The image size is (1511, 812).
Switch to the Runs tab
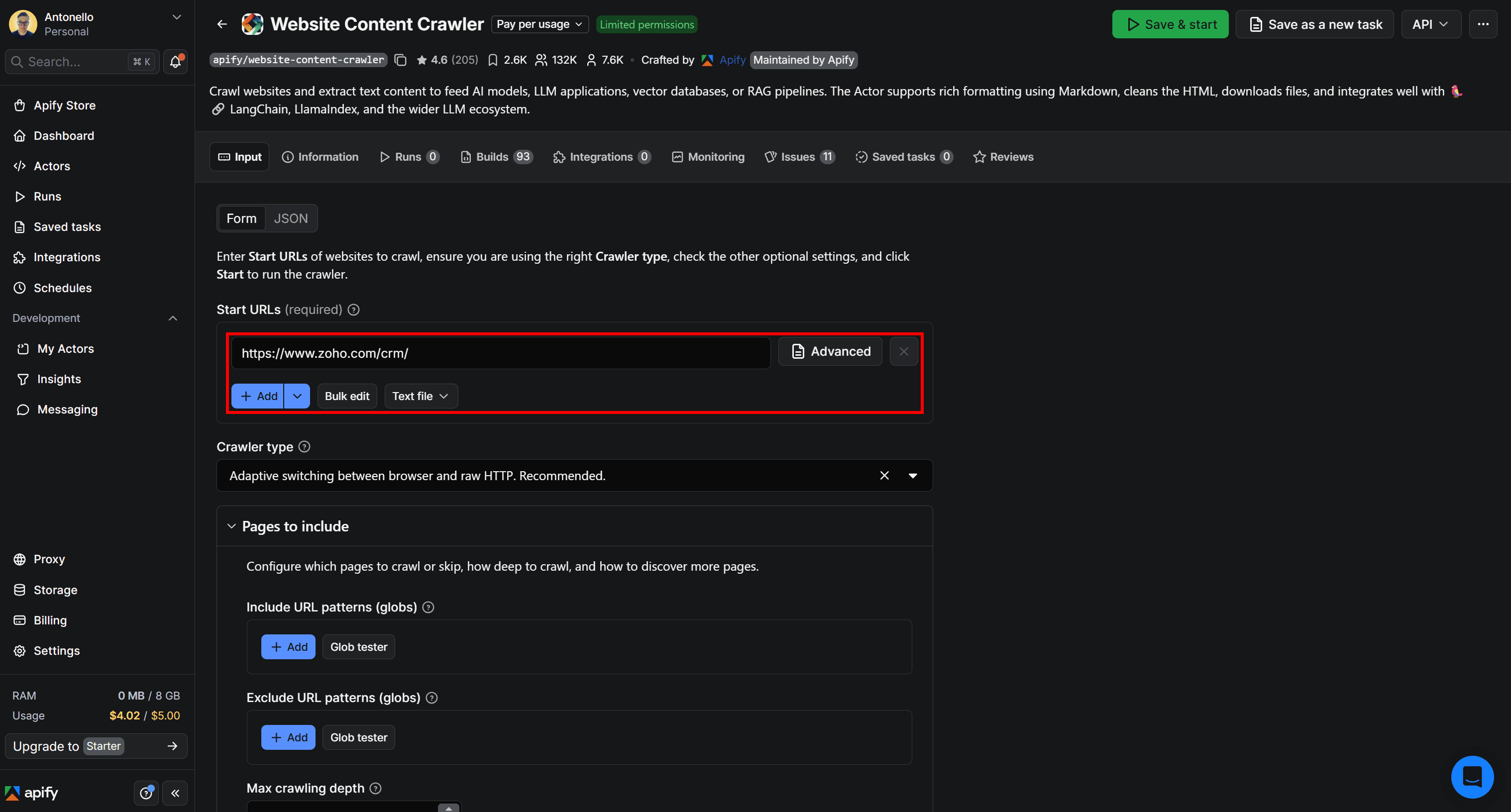(410, 157)
